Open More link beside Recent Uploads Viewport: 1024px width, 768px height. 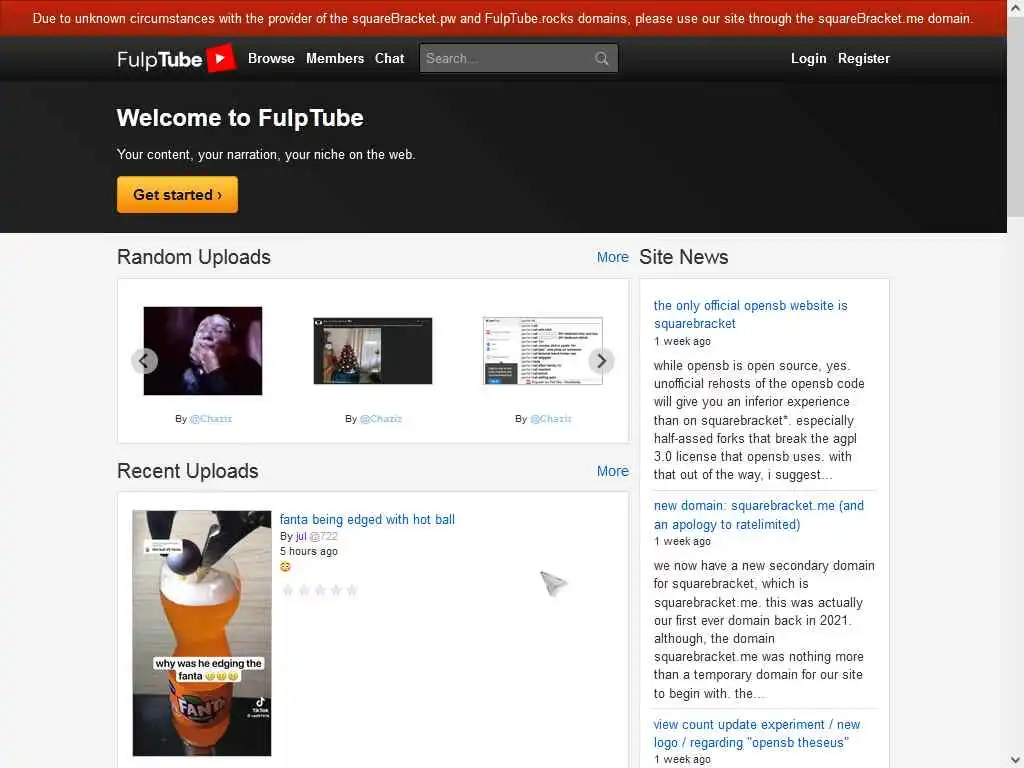[x=613, y=471]
